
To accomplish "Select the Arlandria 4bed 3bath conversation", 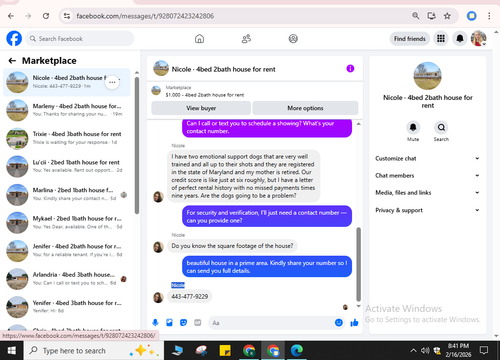I will pos(67,279).
